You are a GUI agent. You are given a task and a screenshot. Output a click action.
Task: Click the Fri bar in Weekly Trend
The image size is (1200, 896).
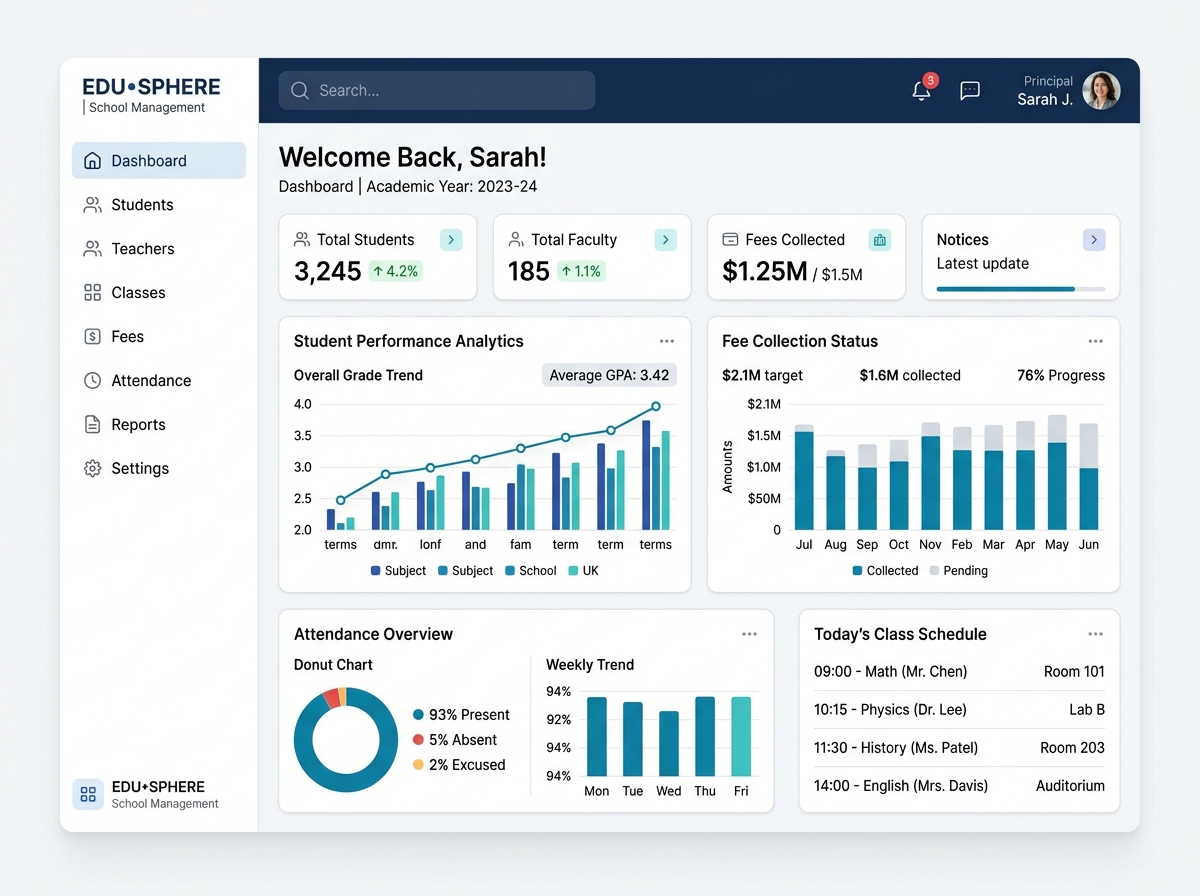[741, 737]
